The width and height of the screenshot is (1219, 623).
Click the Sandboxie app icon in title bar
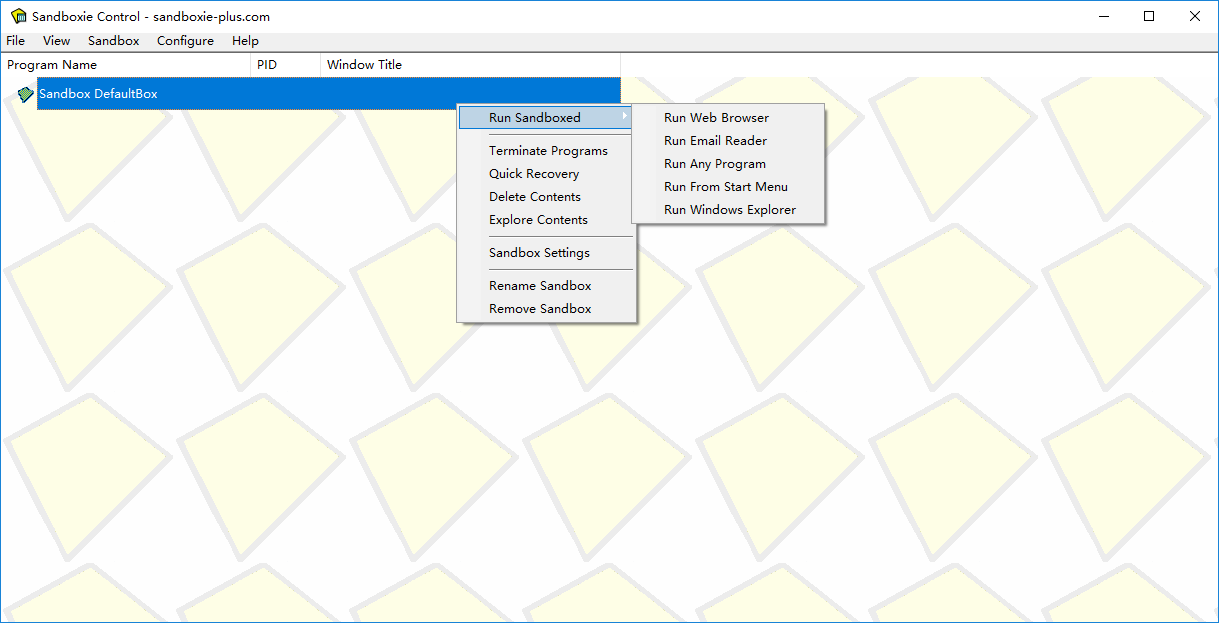[x=17, y=16]
